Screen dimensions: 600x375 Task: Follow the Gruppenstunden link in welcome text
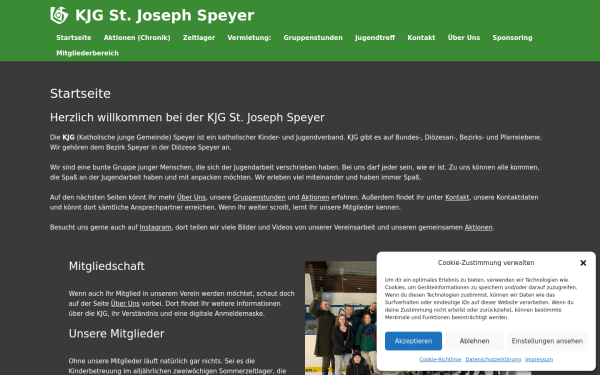259,197
